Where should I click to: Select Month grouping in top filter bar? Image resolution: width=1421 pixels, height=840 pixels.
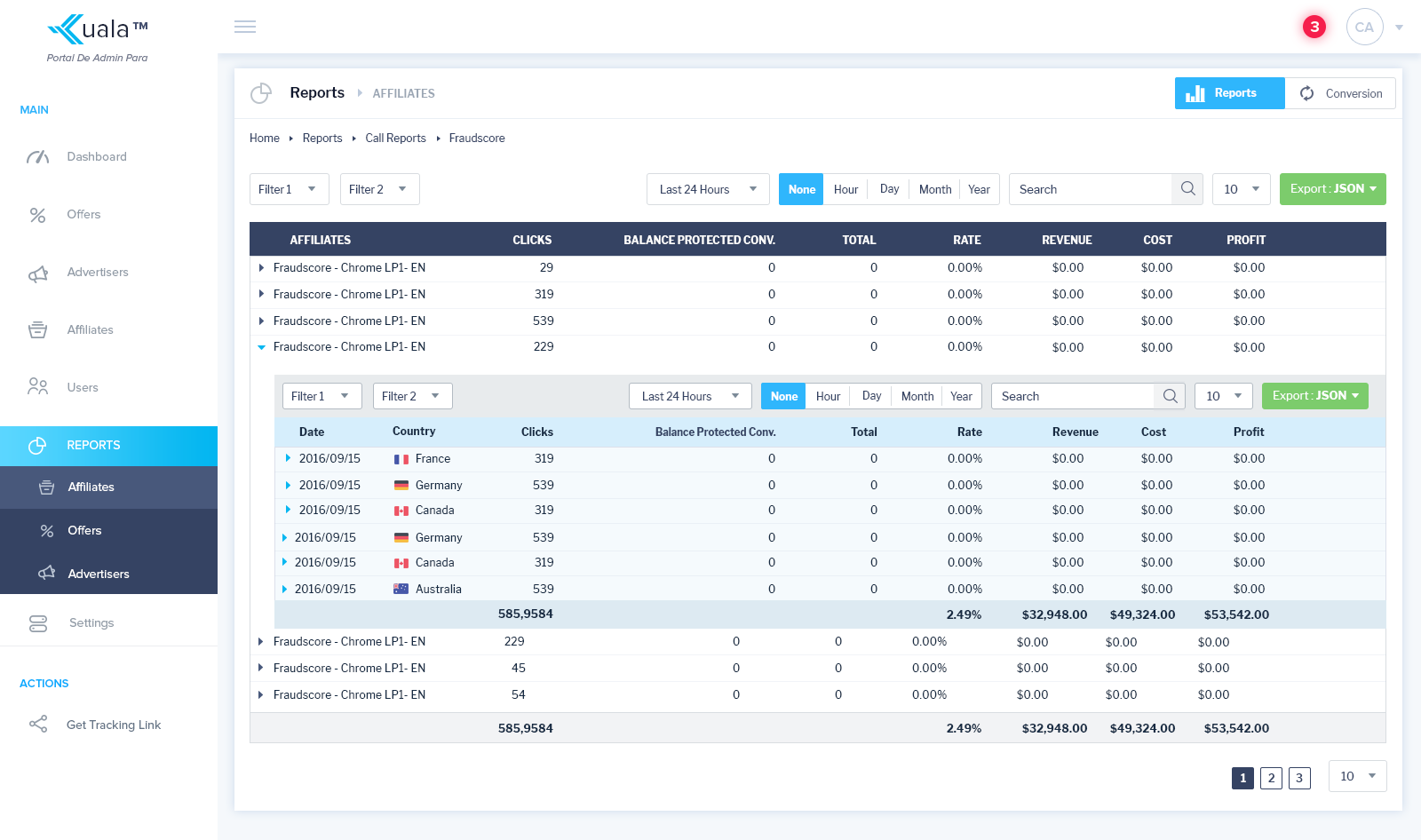[x=934, y=189]
